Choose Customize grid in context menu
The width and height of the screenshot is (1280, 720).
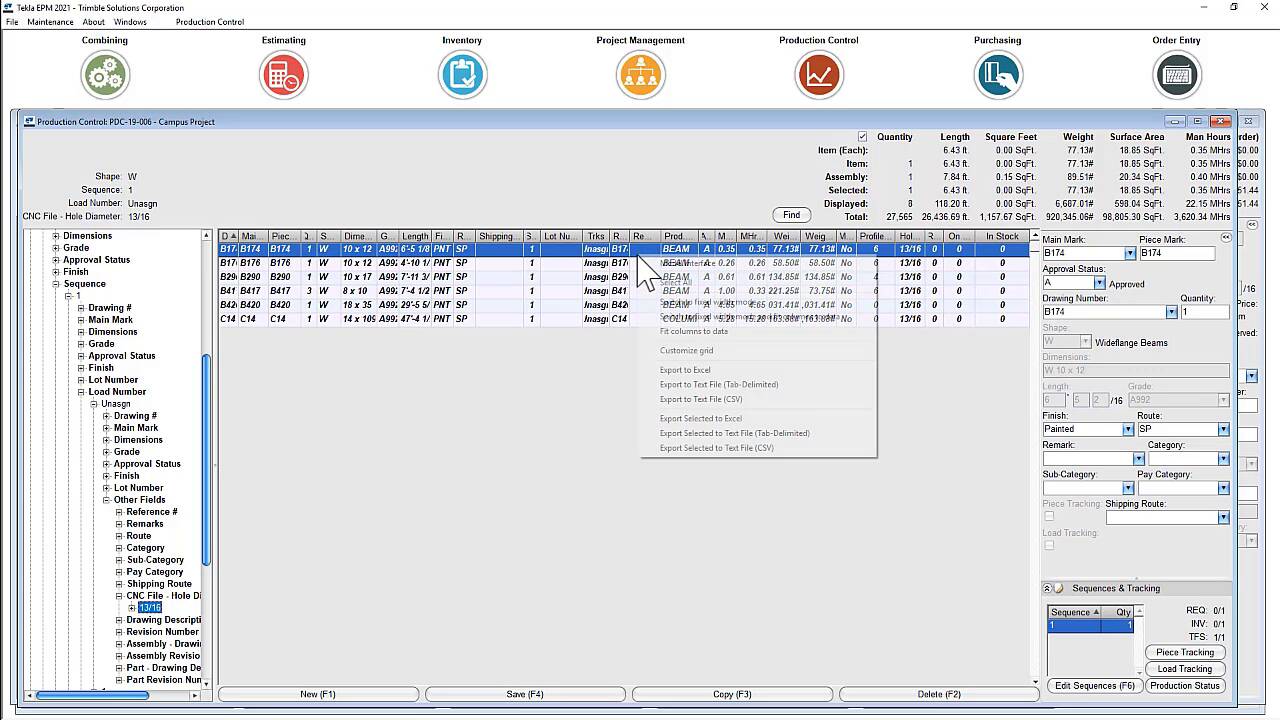(x=686, y=351)
